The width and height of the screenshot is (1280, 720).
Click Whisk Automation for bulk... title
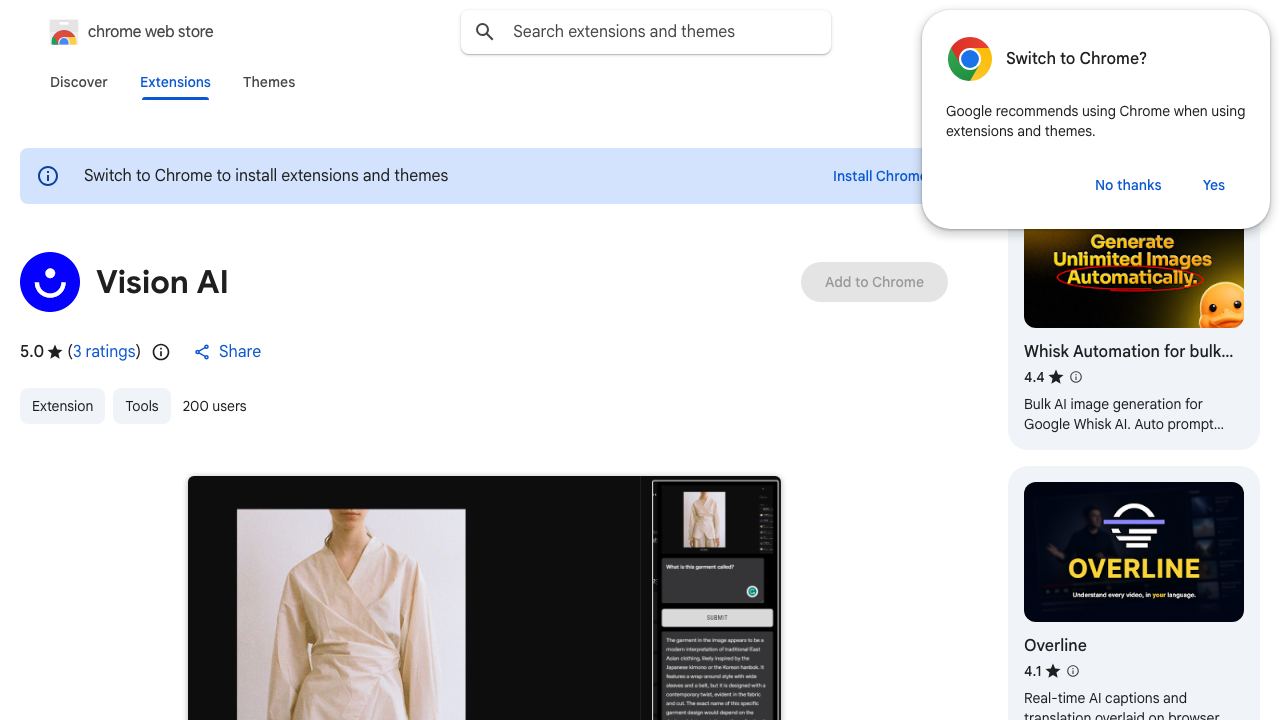(1128, 351)
